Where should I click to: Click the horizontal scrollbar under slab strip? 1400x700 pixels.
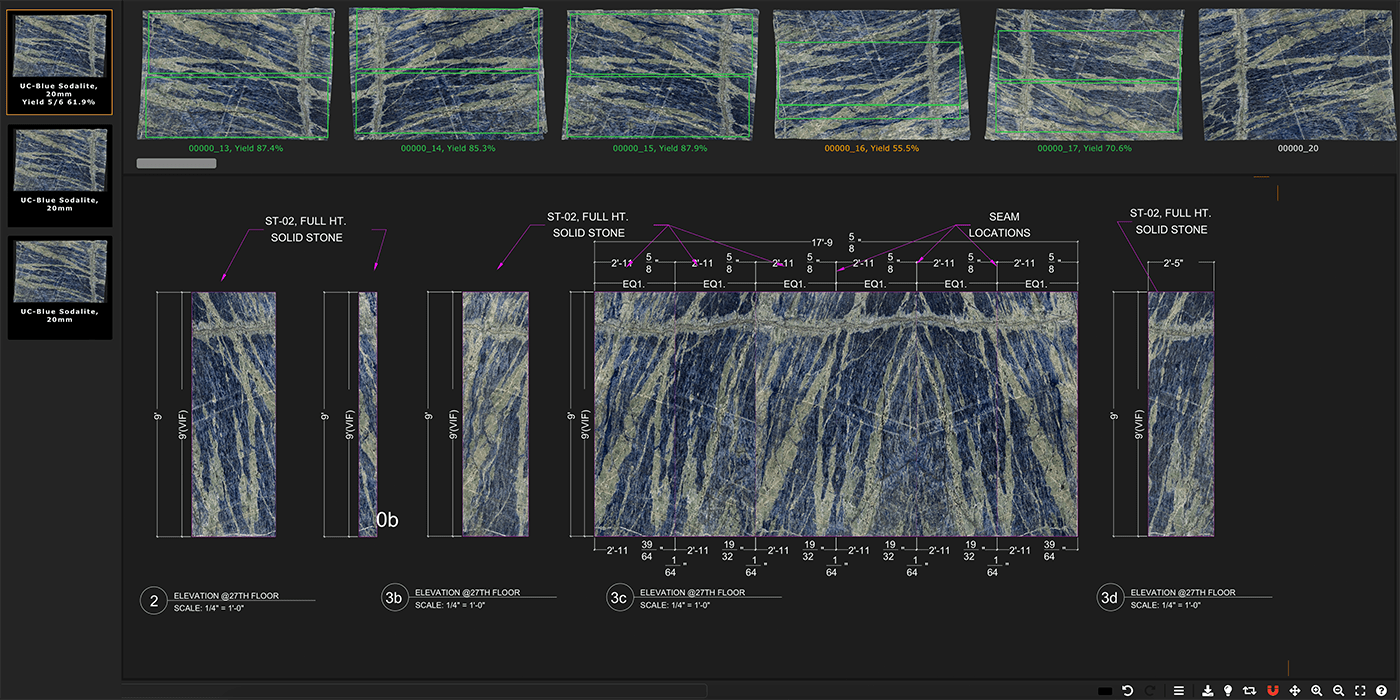[176, 163]
